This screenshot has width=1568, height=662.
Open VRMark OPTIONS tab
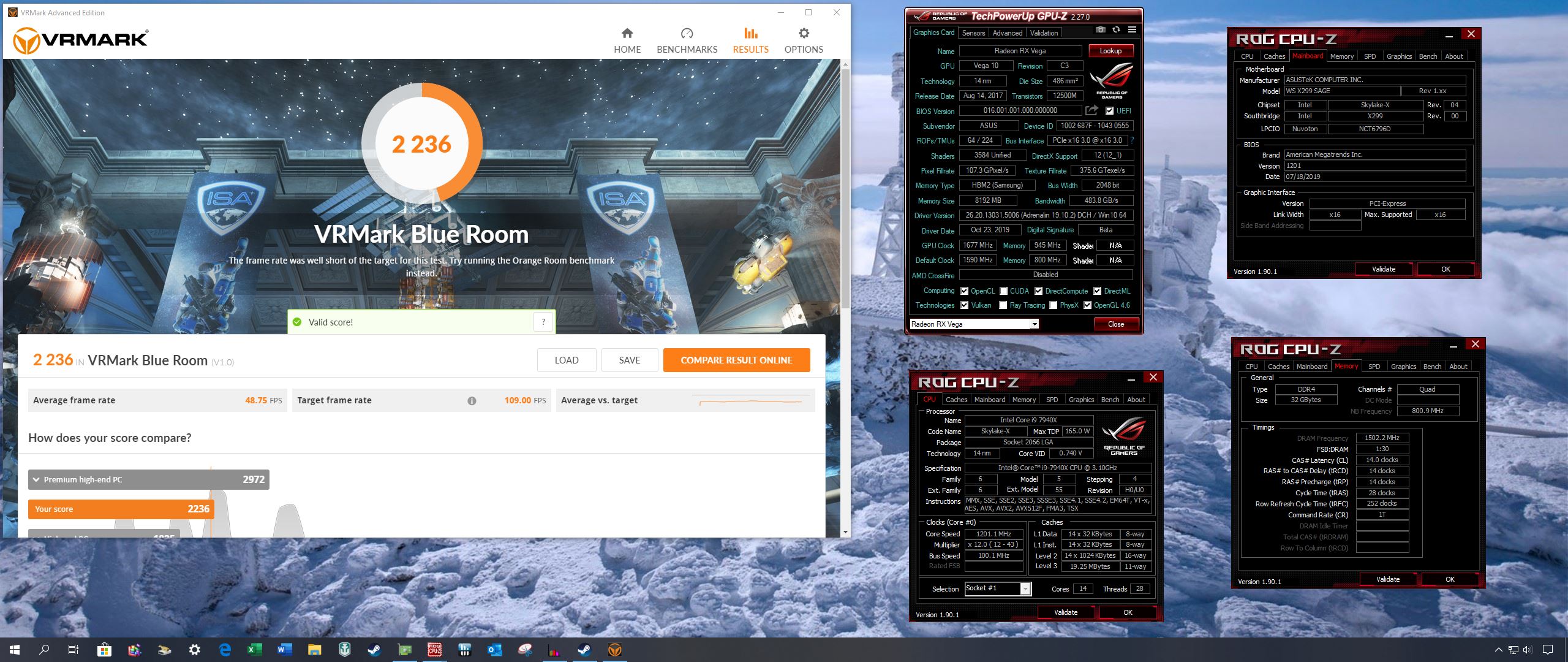(x=804, y=40)
